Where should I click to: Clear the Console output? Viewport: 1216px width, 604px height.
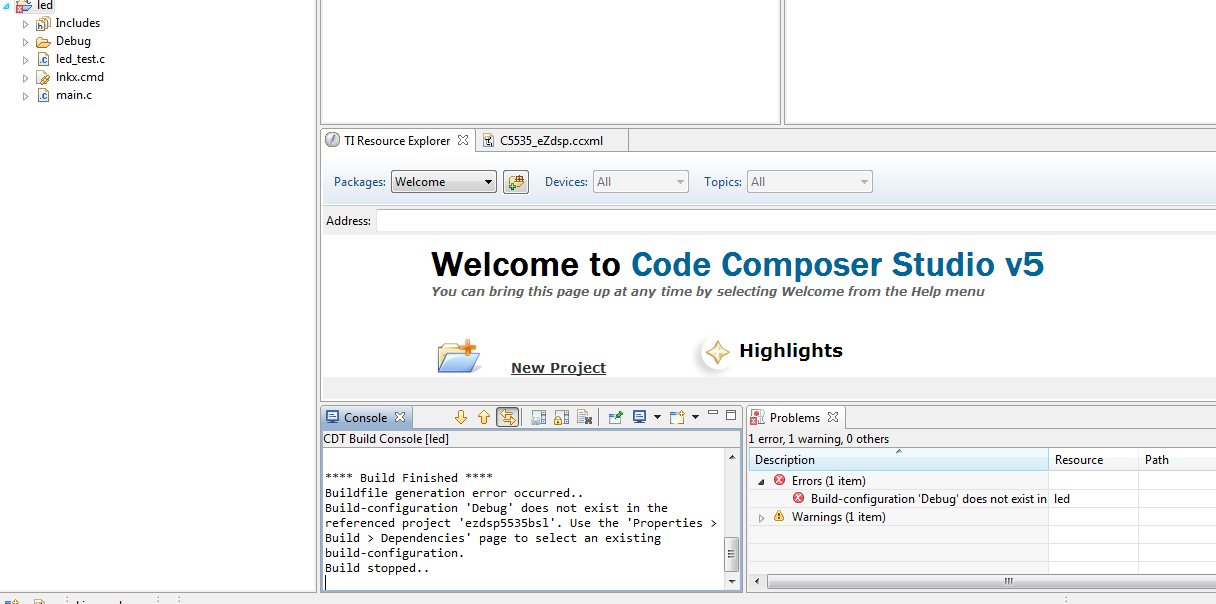pos(585,417)
